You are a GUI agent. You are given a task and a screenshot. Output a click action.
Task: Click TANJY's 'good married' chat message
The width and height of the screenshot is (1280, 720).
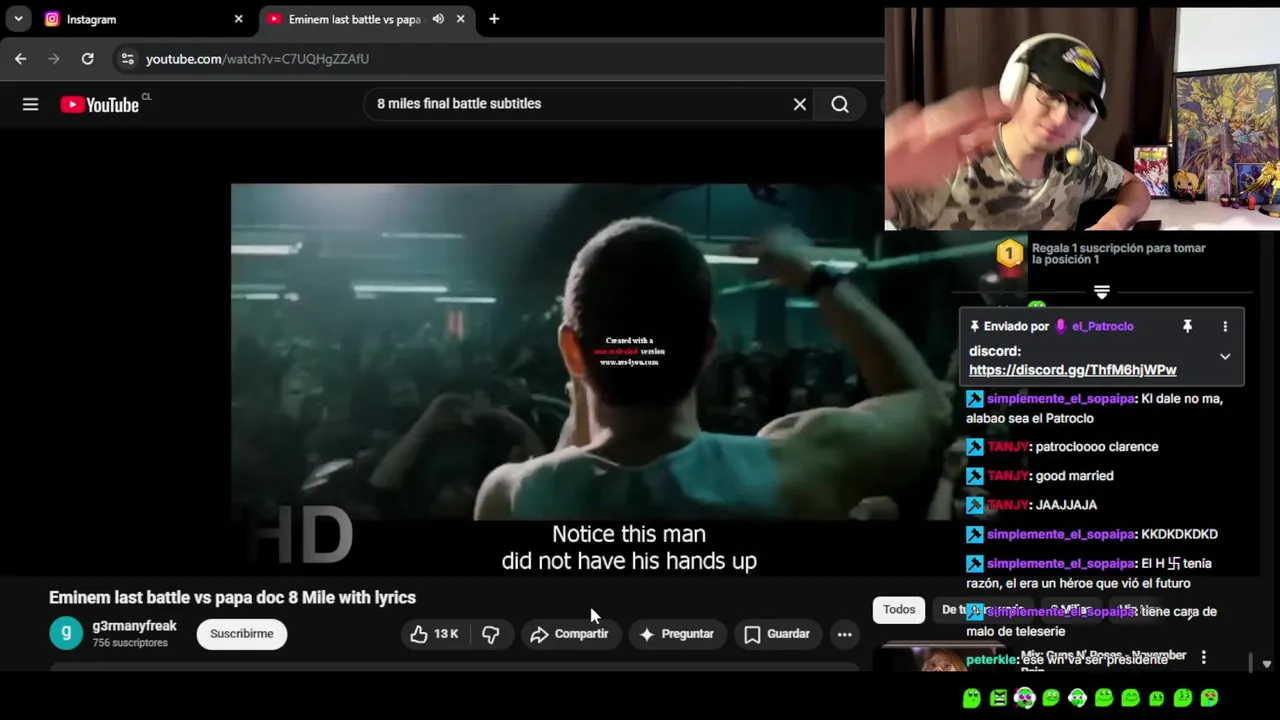(1075, 476)
